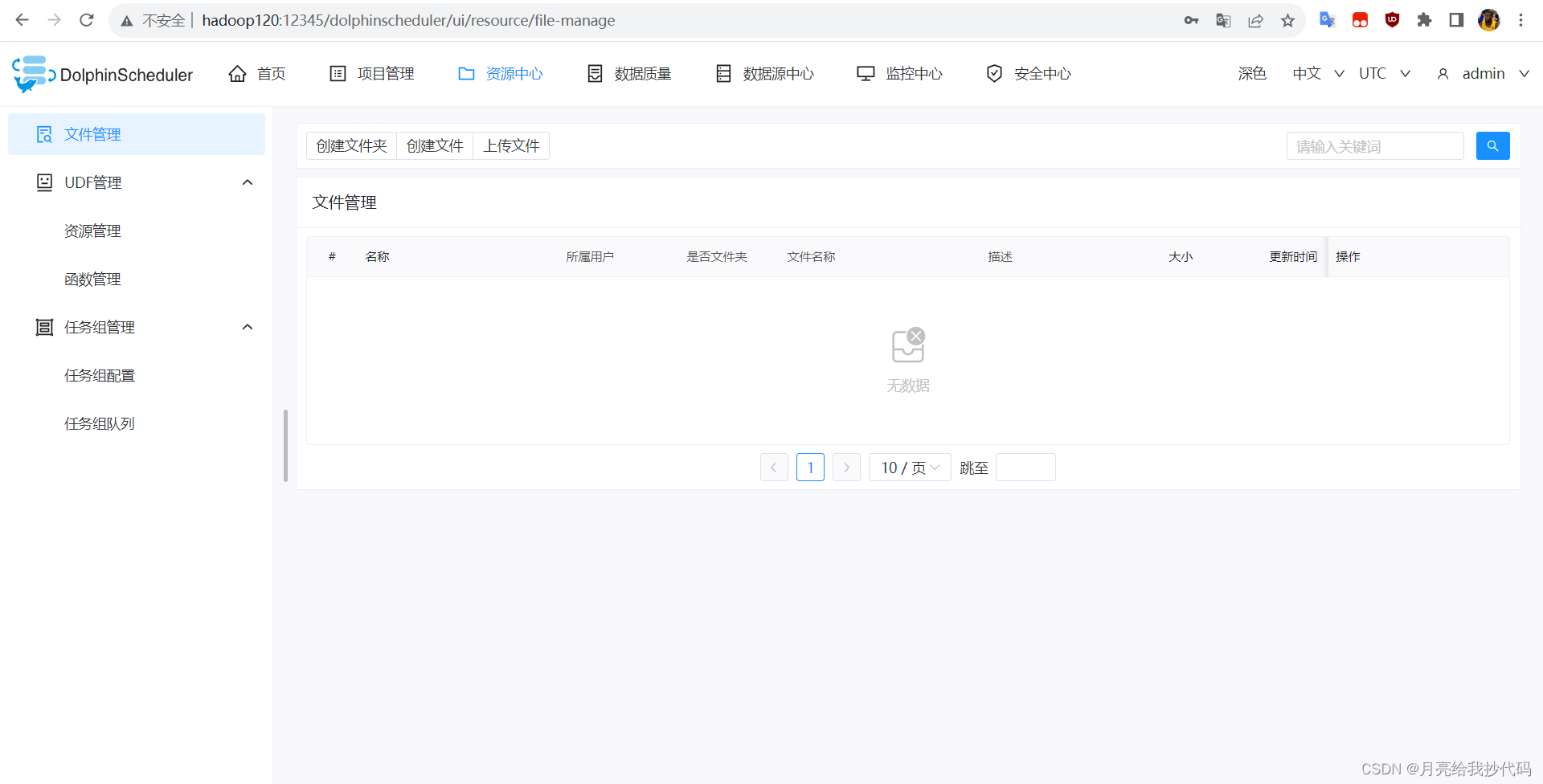1543x784 pixels.
Task: Click the database icon beside 数据源中心
Action: [723, 74]
